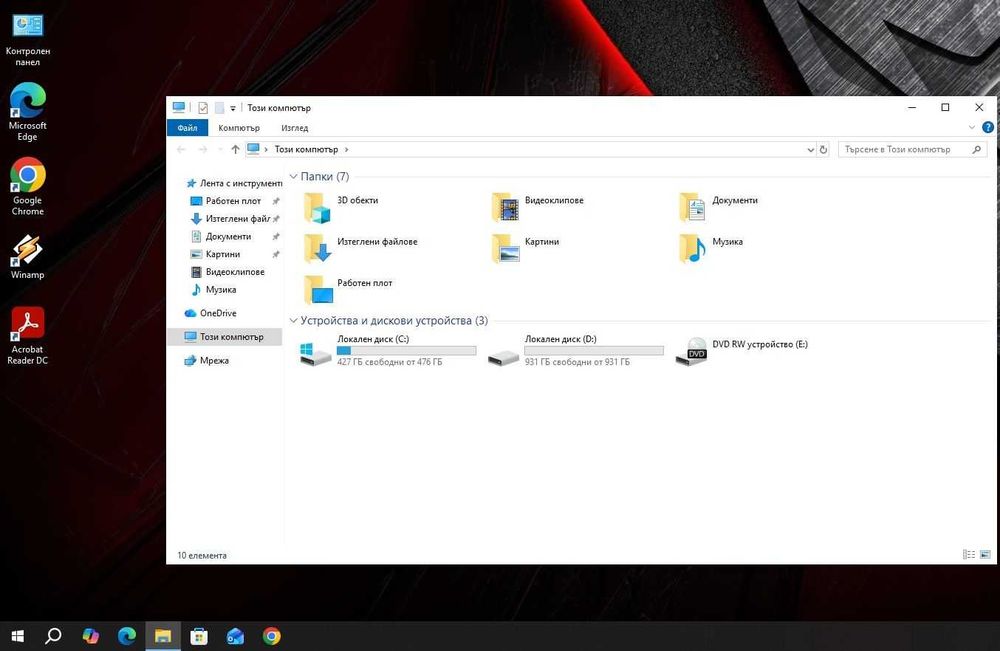Open taskbar search
Viewport: 1000px width, 651px height.
click(54, 636)
